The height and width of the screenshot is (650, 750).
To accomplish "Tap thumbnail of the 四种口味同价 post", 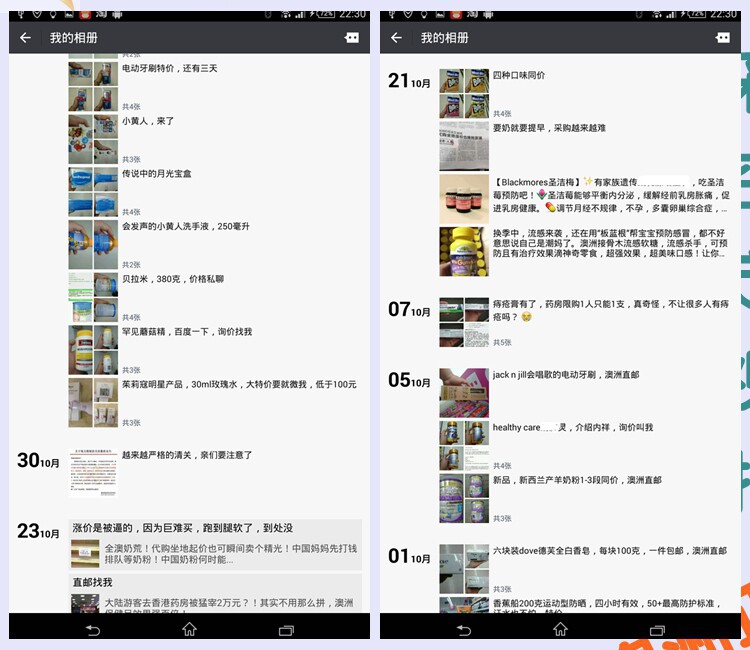I will (464, 93).
